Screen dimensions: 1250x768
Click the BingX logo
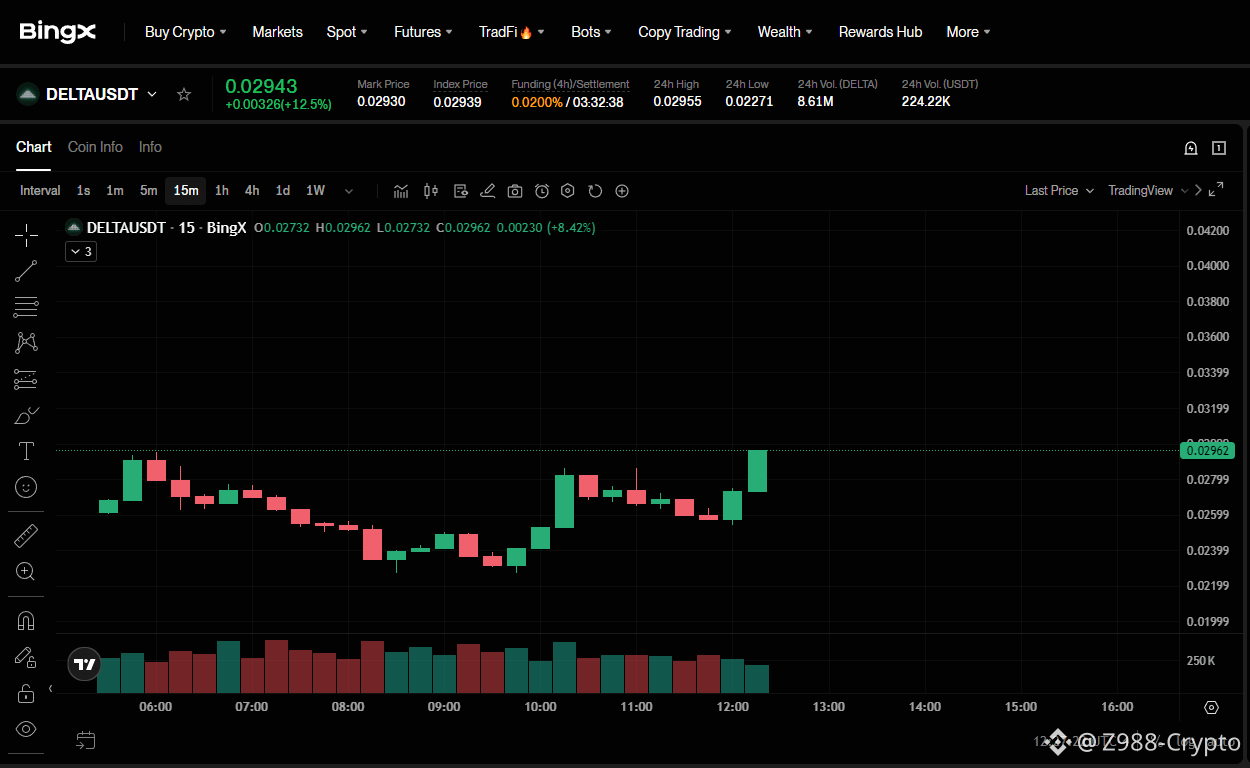[58, 32]
